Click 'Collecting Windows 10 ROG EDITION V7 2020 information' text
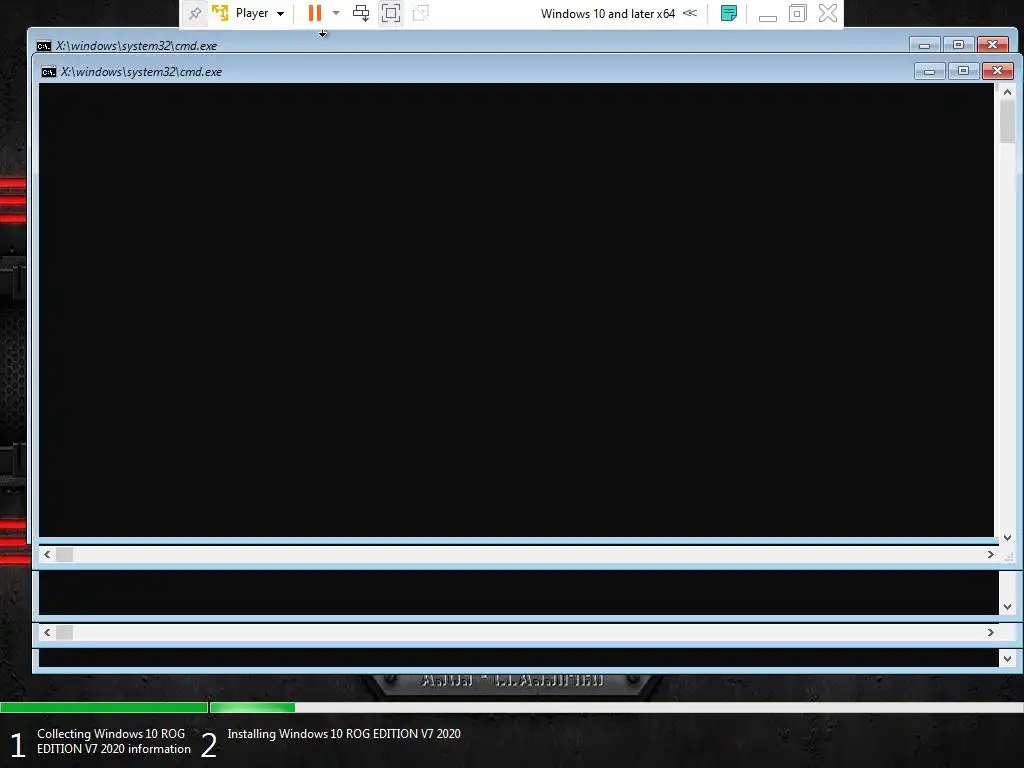This screenshot has height=768, width=1024. [x=114, y=741]
